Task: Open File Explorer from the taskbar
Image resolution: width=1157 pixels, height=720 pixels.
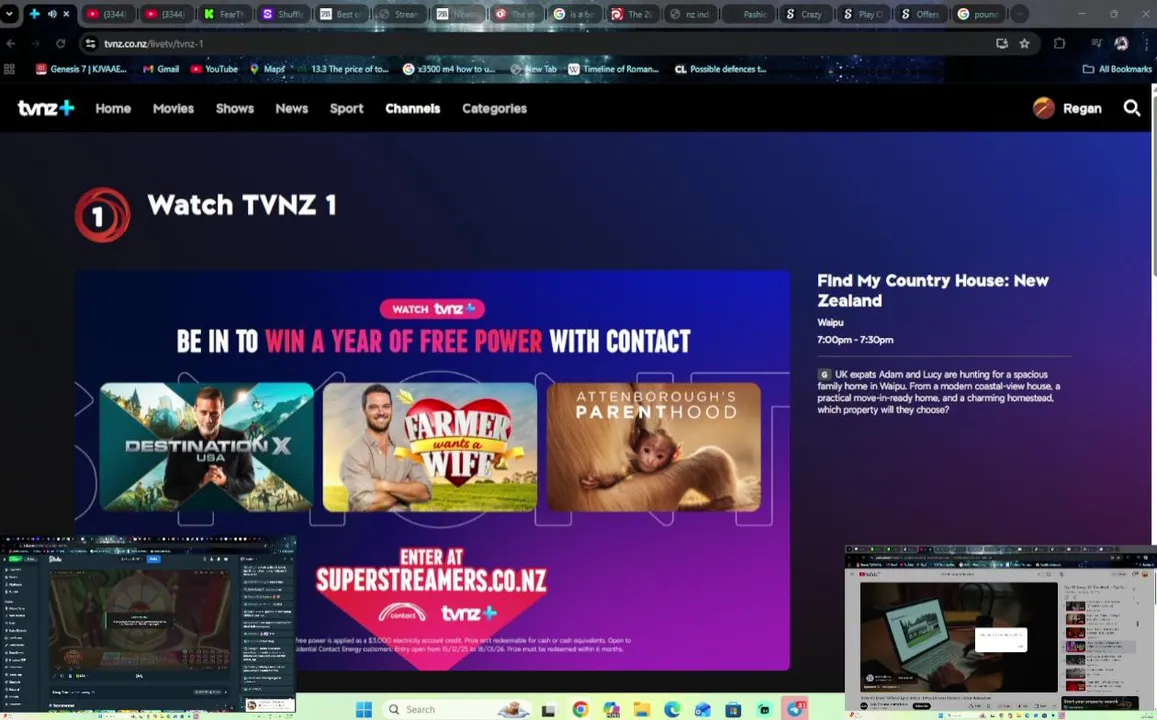Action: pos(642,709)
